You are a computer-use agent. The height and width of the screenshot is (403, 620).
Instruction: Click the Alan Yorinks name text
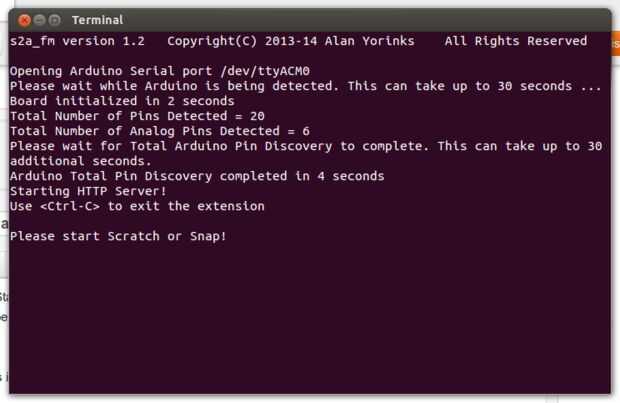pyautogui.click(x=375, y=42)
